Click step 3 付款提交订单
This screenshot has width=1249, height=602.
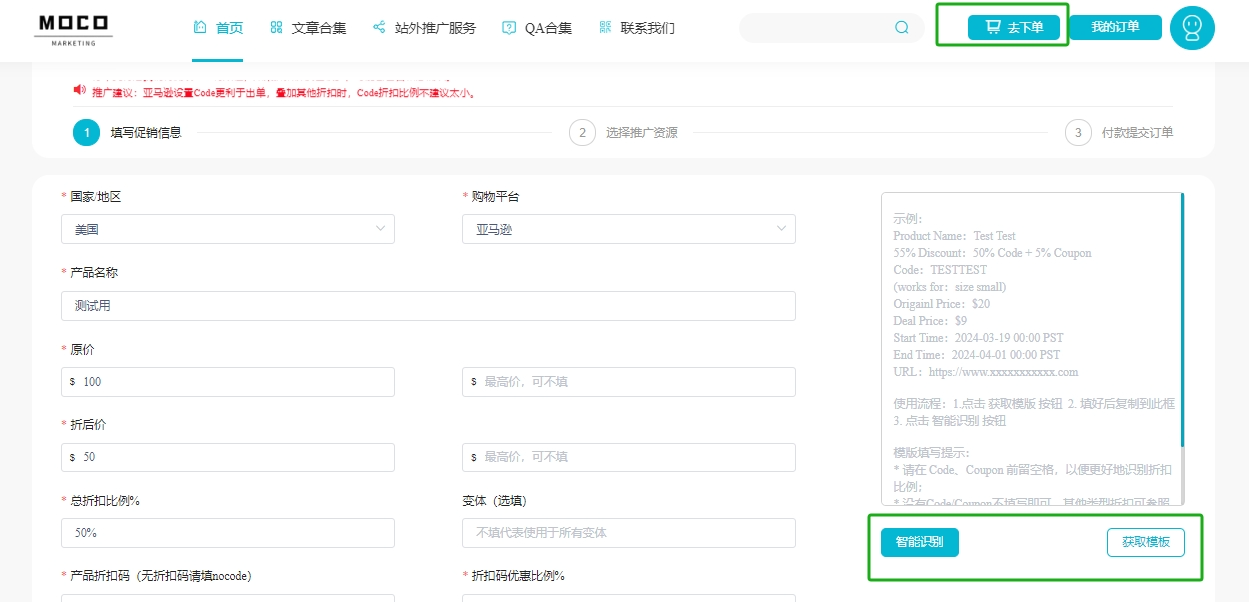pyautogui.click(x=1119, y=132)
